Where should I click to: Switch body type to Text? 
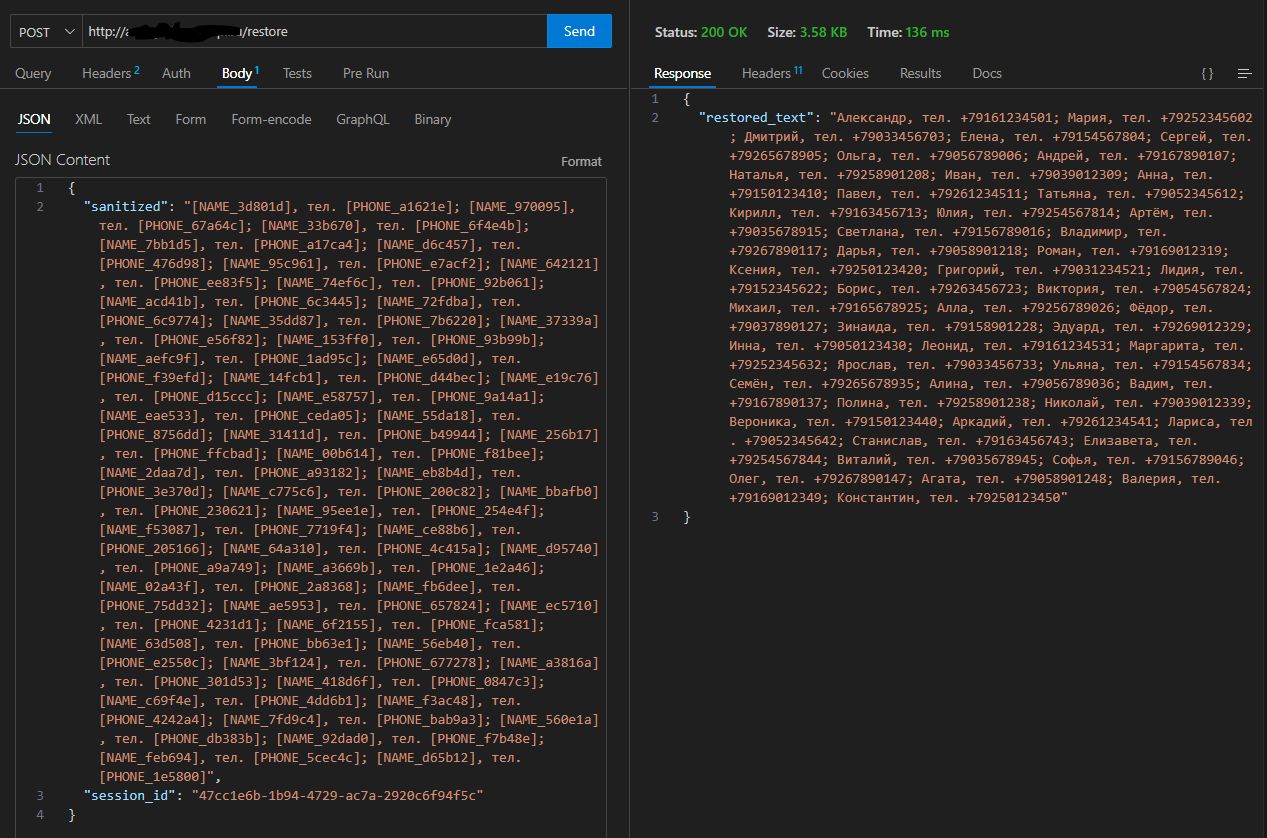138,120
